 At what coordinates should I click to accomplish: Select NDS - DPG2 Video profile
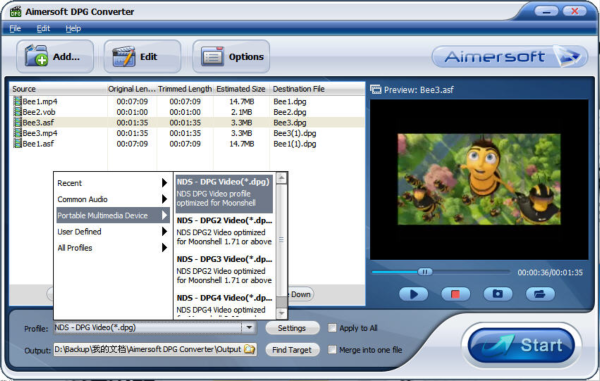pos(224,231)
